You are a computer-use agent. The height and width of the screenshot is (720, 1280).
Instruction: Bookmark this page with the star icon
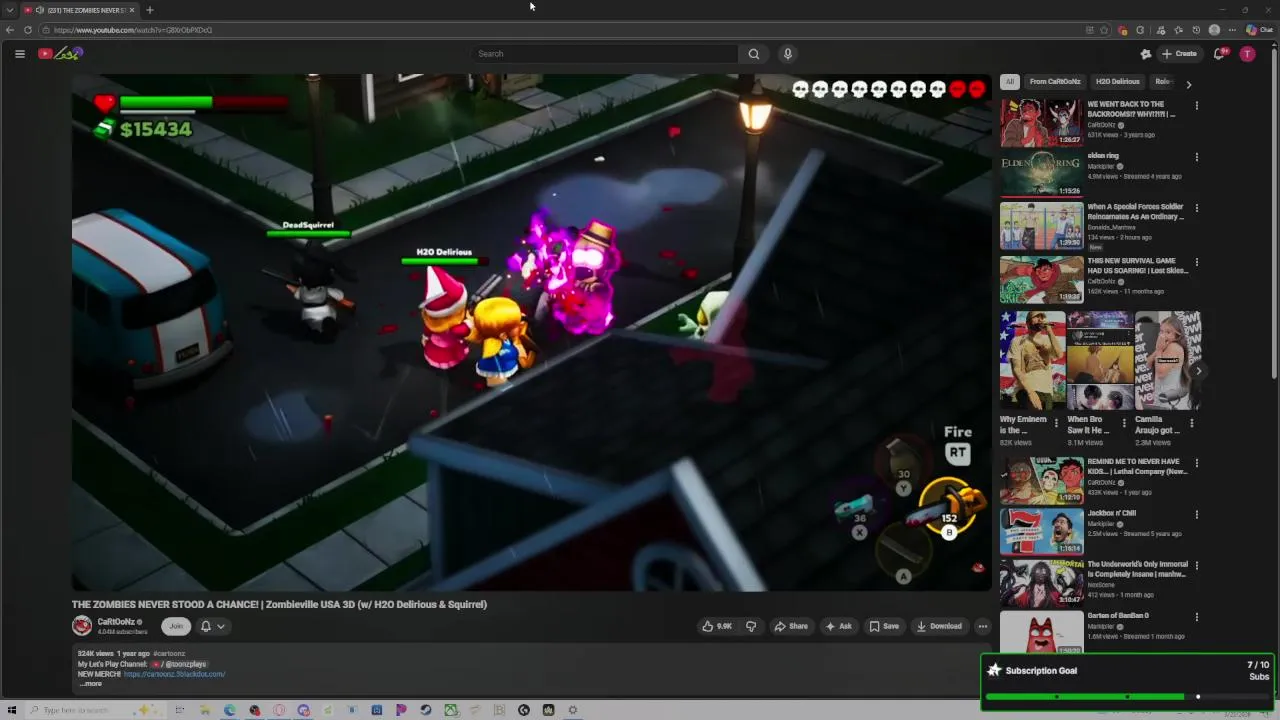click(1104, 30)
